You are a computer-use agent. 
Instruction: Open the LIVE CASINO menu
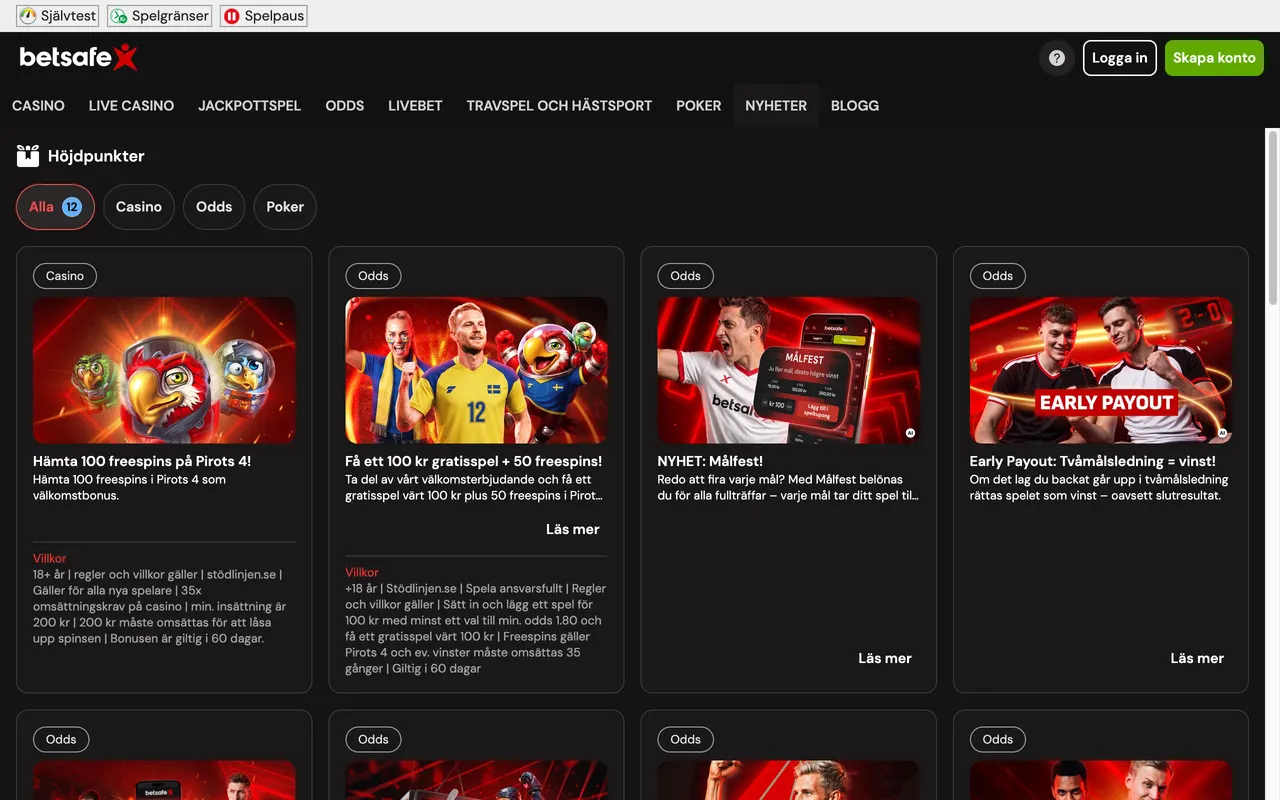point(131,106)
